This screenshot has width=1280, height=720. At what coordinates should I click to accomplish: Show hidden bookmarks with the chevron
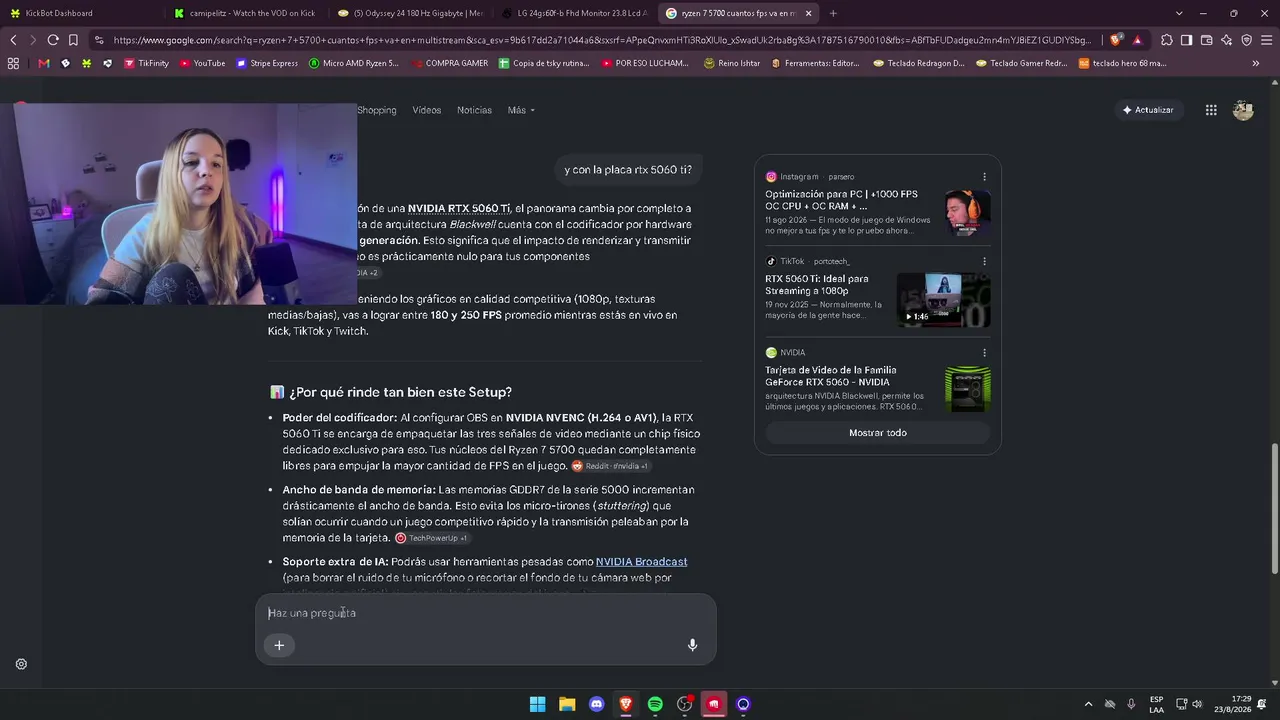tap(1256, 63)
